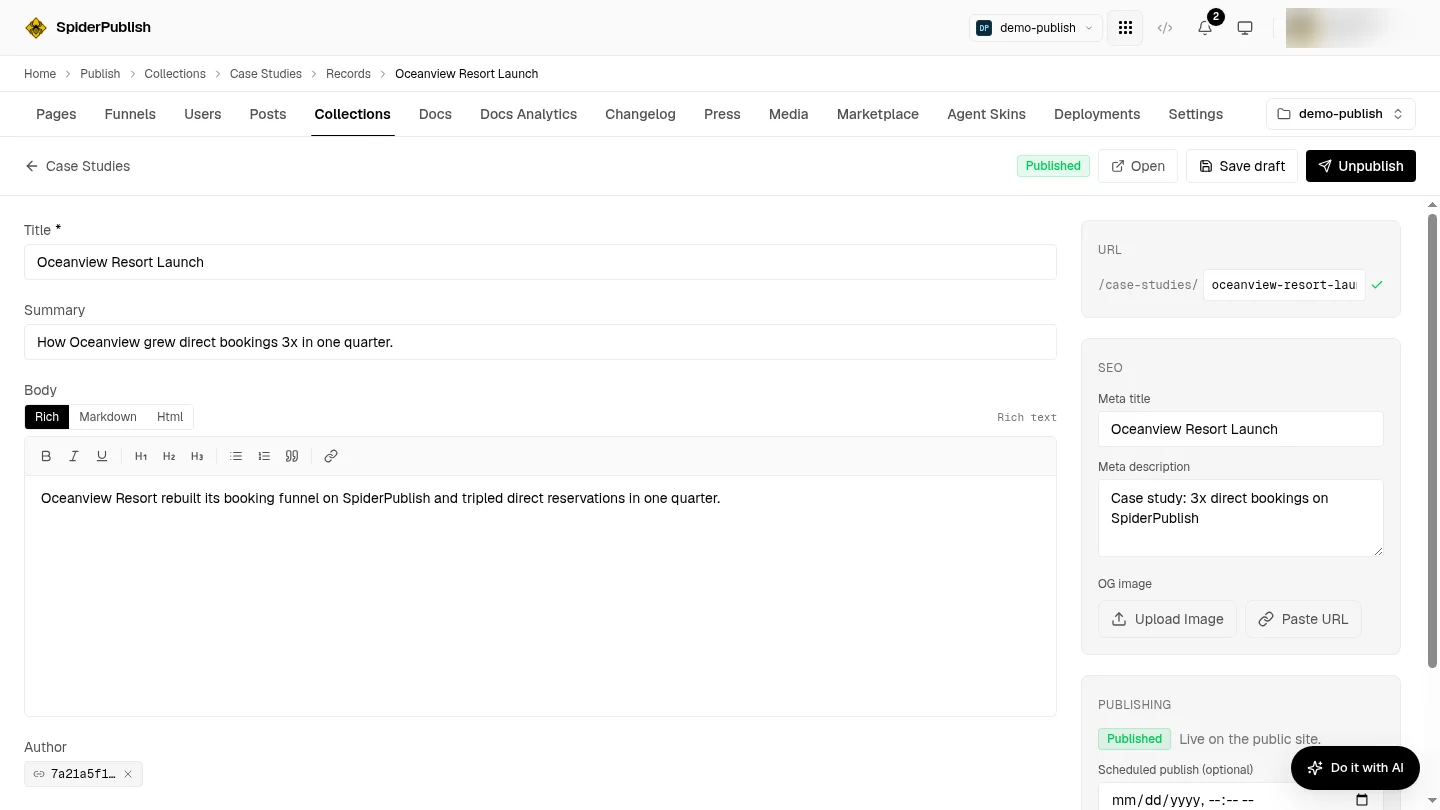
Task: Launch Do it with AI
Action: pyautogui.click(x=1355, y=768)
